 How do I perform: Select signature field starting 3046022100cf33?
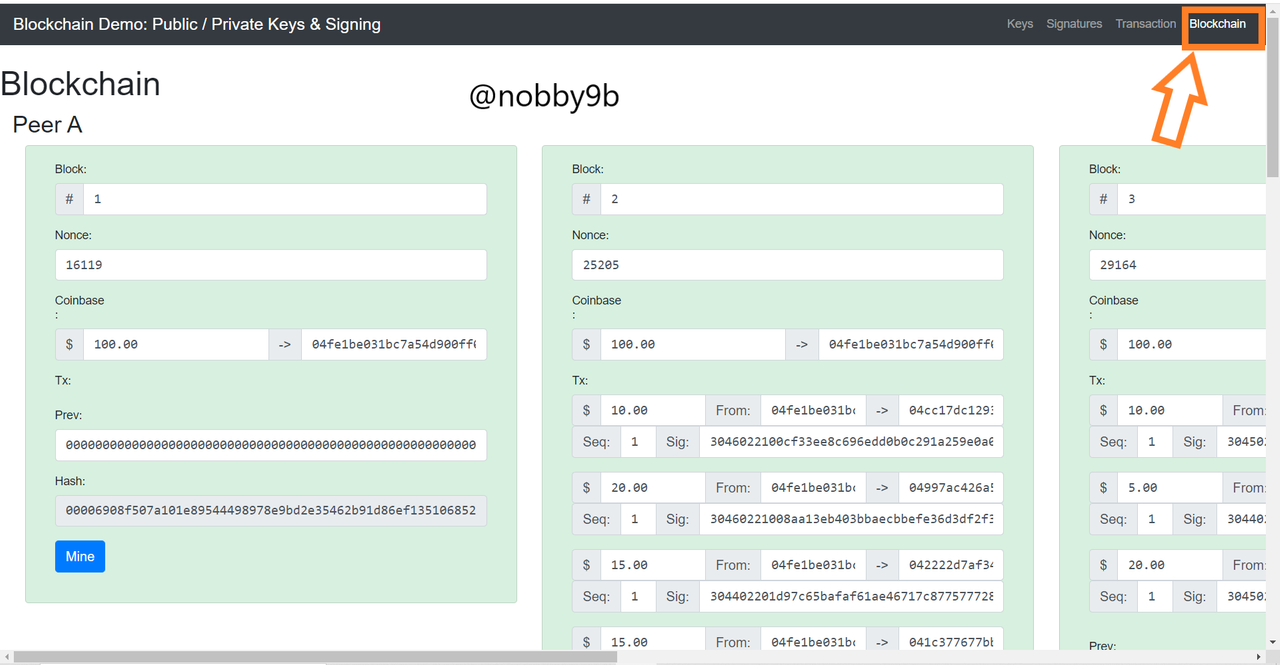click(850, 441)
